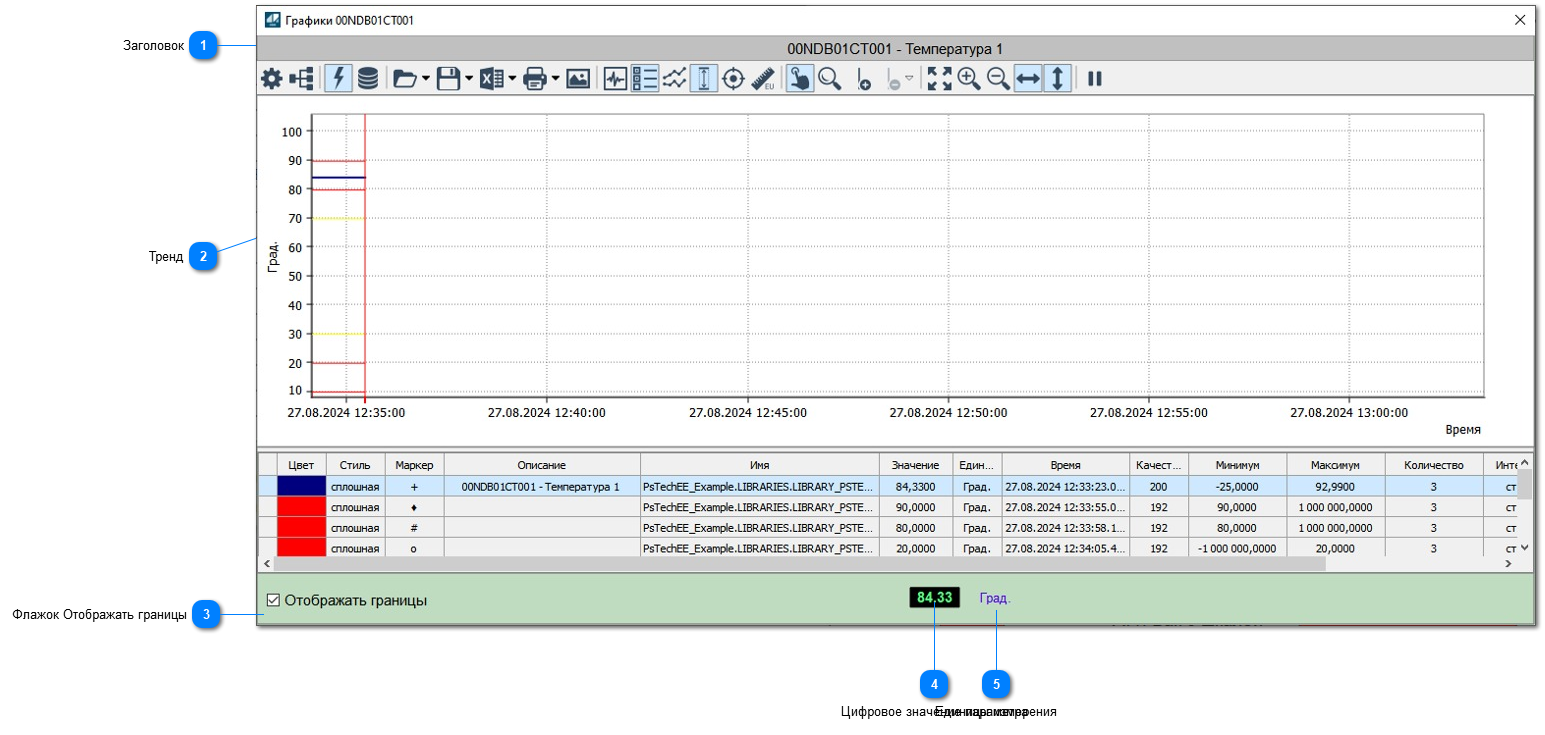Select the value cell 84,3300
1545x735 pixels.
pyautogui.click(x=916, y=487)
